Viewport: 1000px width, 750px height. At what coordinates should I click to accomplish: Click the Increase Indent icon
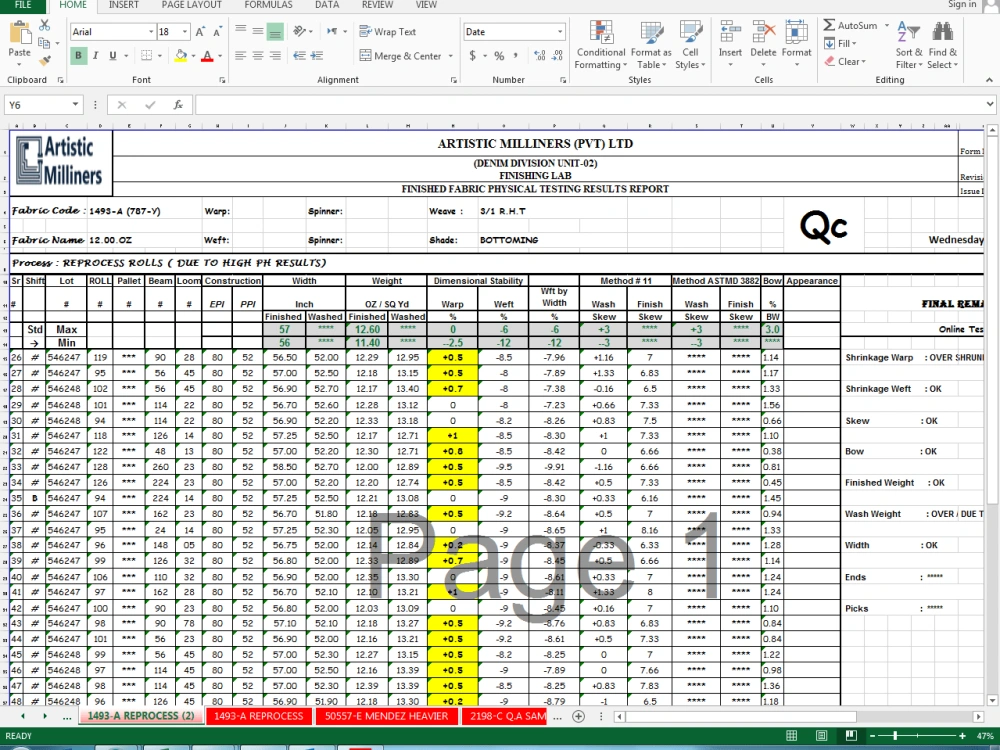(x=317, y=55)
